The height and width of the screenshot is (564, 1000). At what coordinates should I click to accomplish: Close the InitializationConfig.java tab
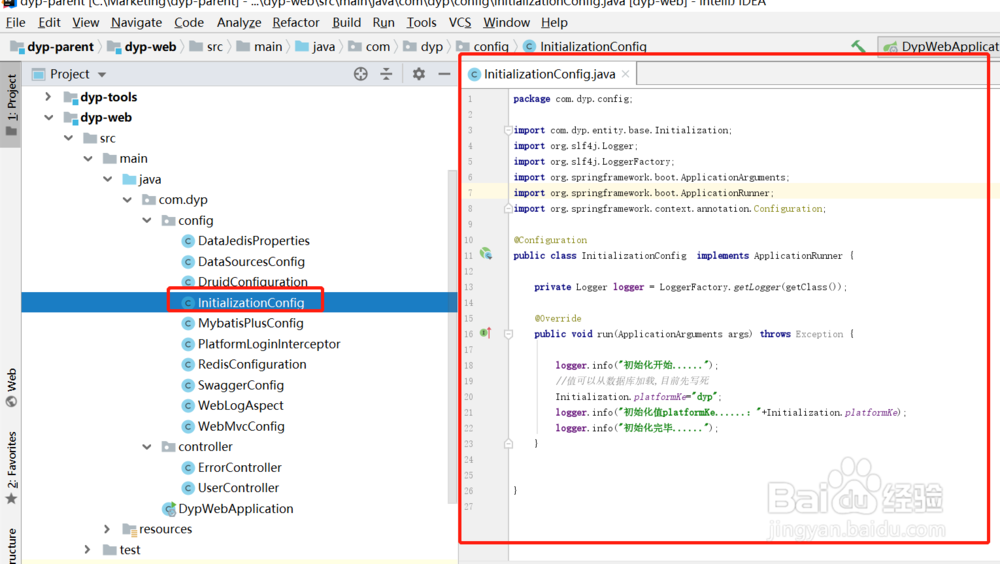(x=626, y=74)
